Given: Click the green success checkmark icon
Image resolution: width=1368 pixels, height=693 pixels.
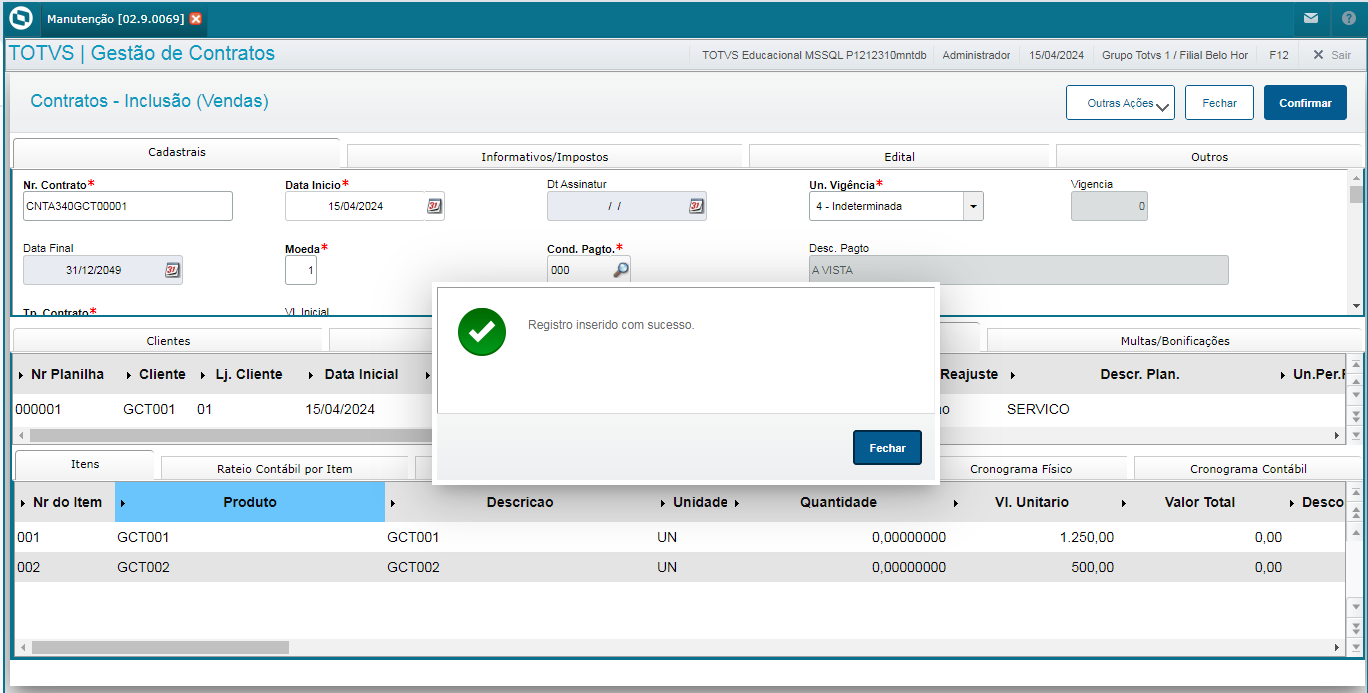Looking at the screenshot, I should click(x=482, y=332).
